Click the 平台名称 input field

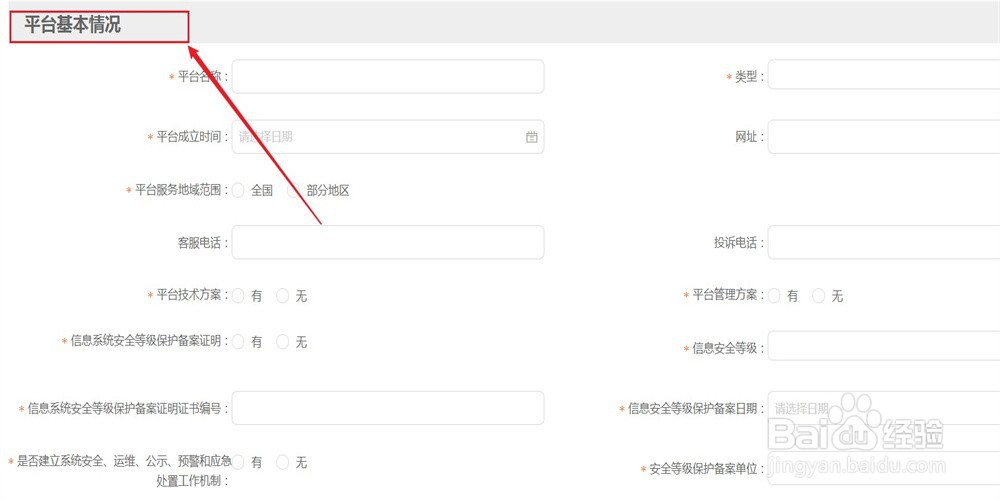tap(388, 77)
